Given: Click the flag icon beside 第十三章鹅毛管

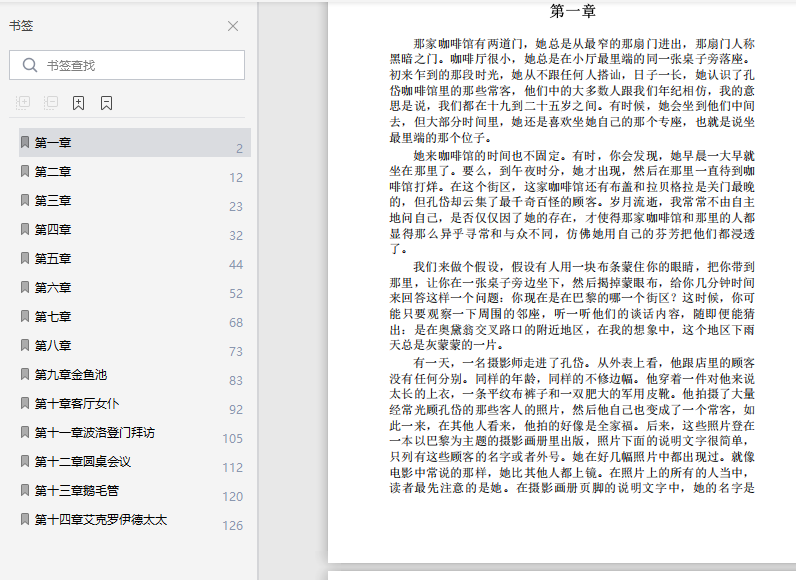Looking at the screenshot, I should point(24,490).
